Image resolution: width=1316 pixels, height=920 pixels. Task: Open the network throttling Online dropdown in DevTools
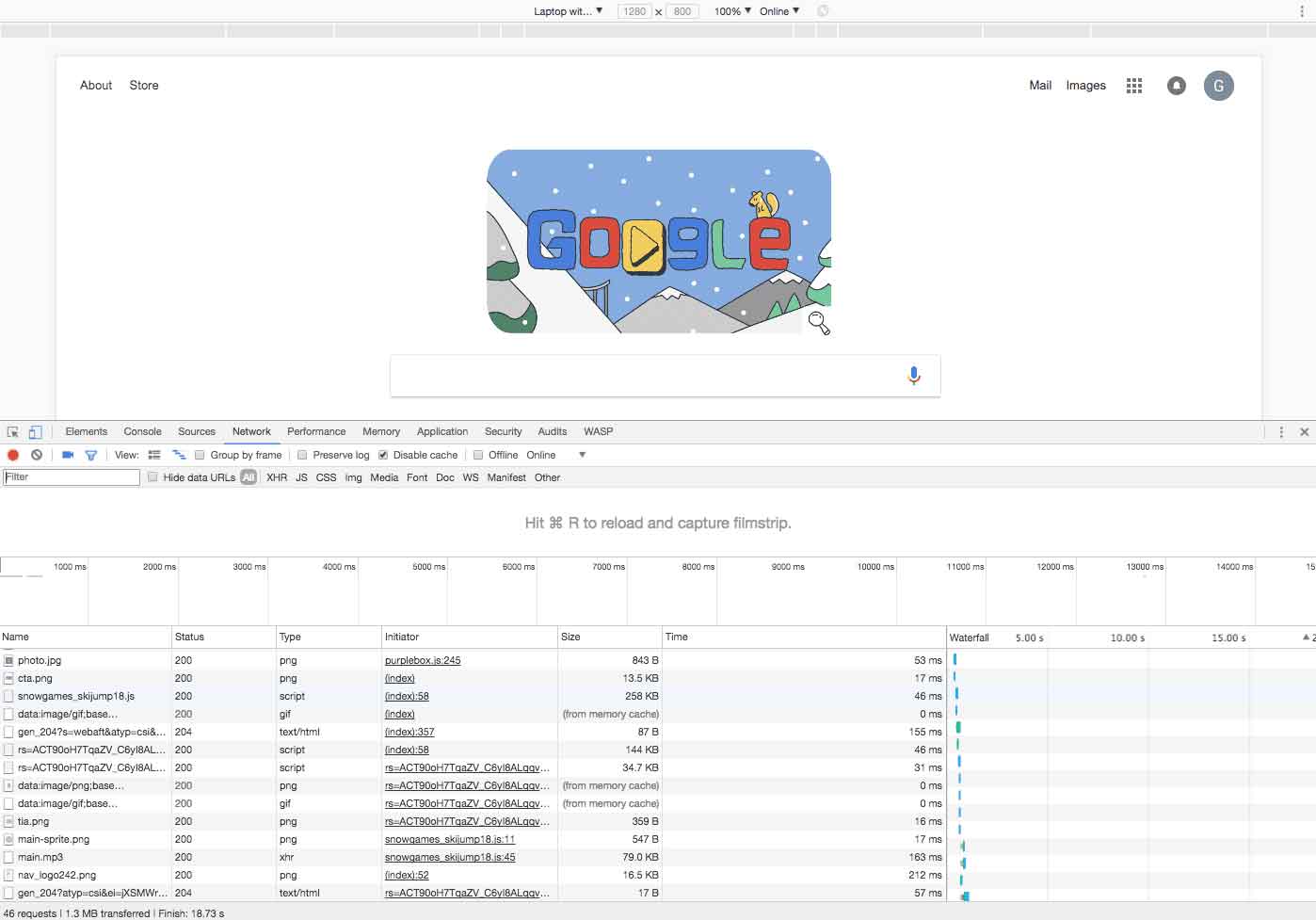[555, 455]
